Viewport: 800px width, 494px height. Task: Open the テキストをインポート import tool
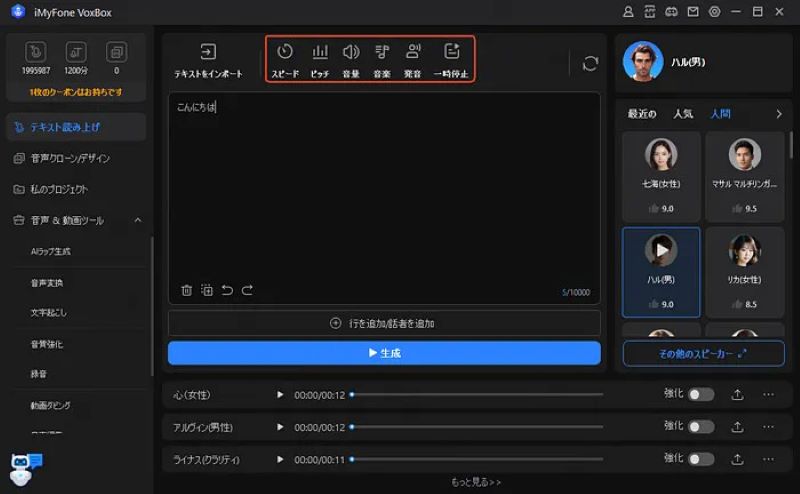click(x=208, y=60)
